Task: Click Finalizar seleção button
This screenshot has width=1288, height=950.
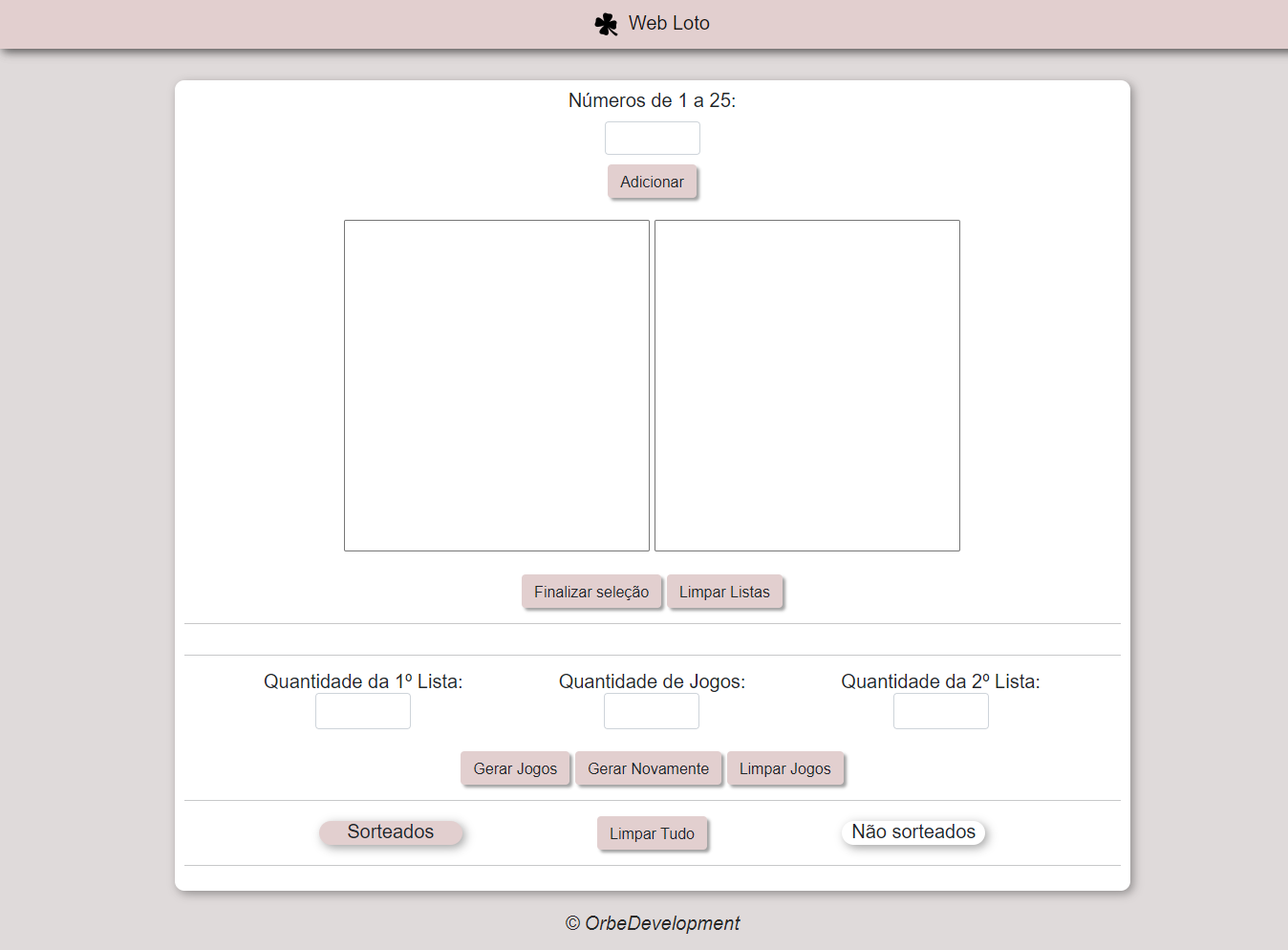Action: [x=591, y=592]
